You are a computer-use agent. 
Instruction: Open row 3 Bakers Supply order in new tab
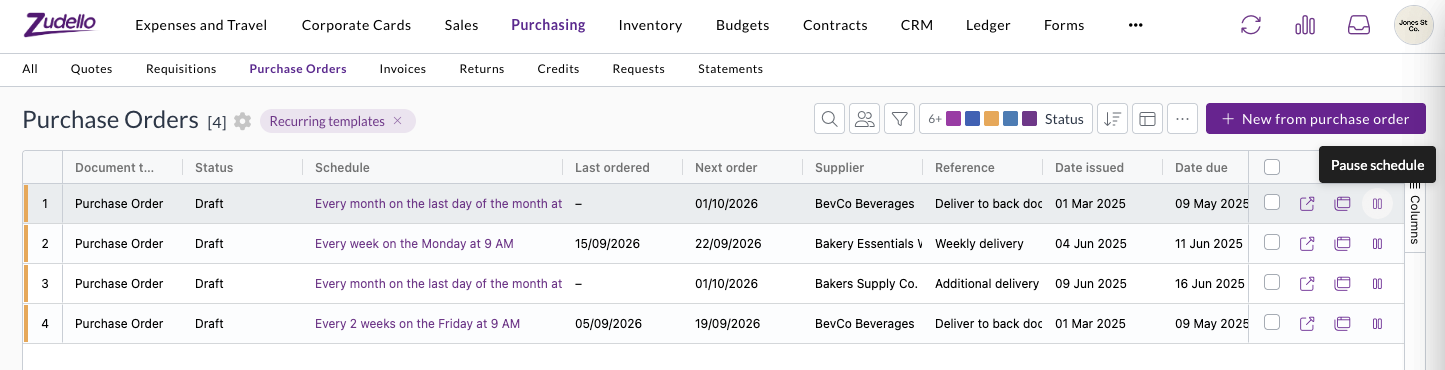[x=1307, y=283]
